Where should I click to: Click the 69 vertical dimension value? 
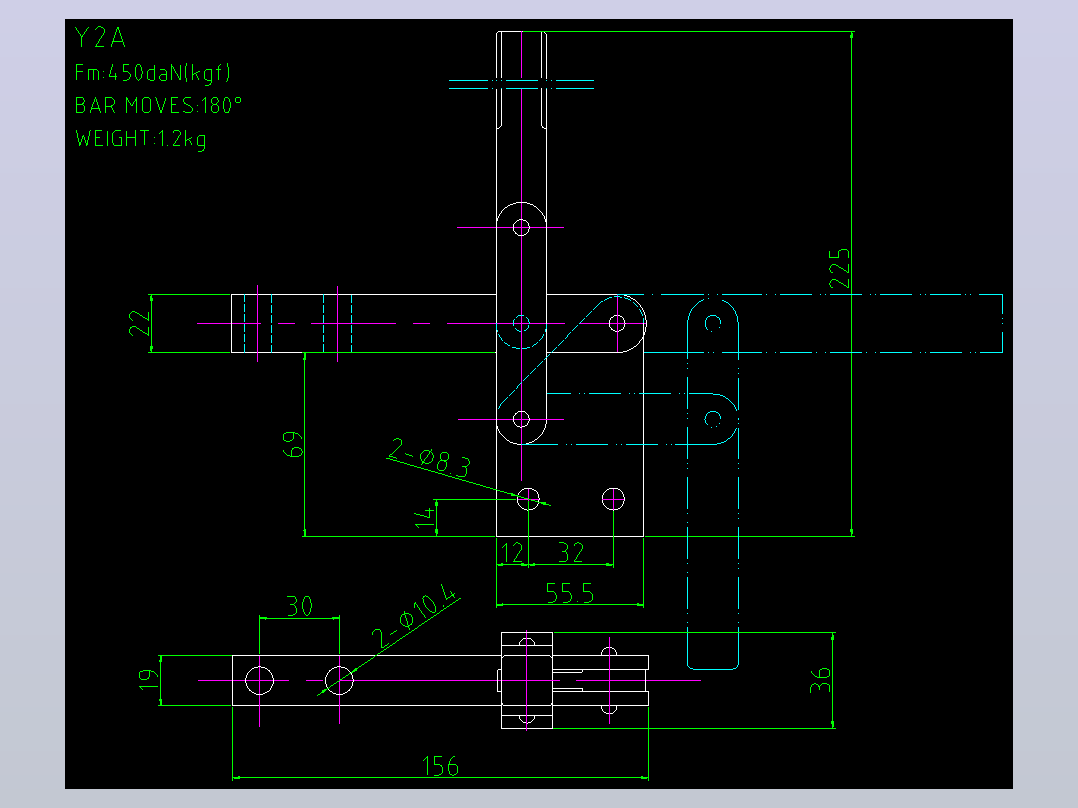click(293, 444)
